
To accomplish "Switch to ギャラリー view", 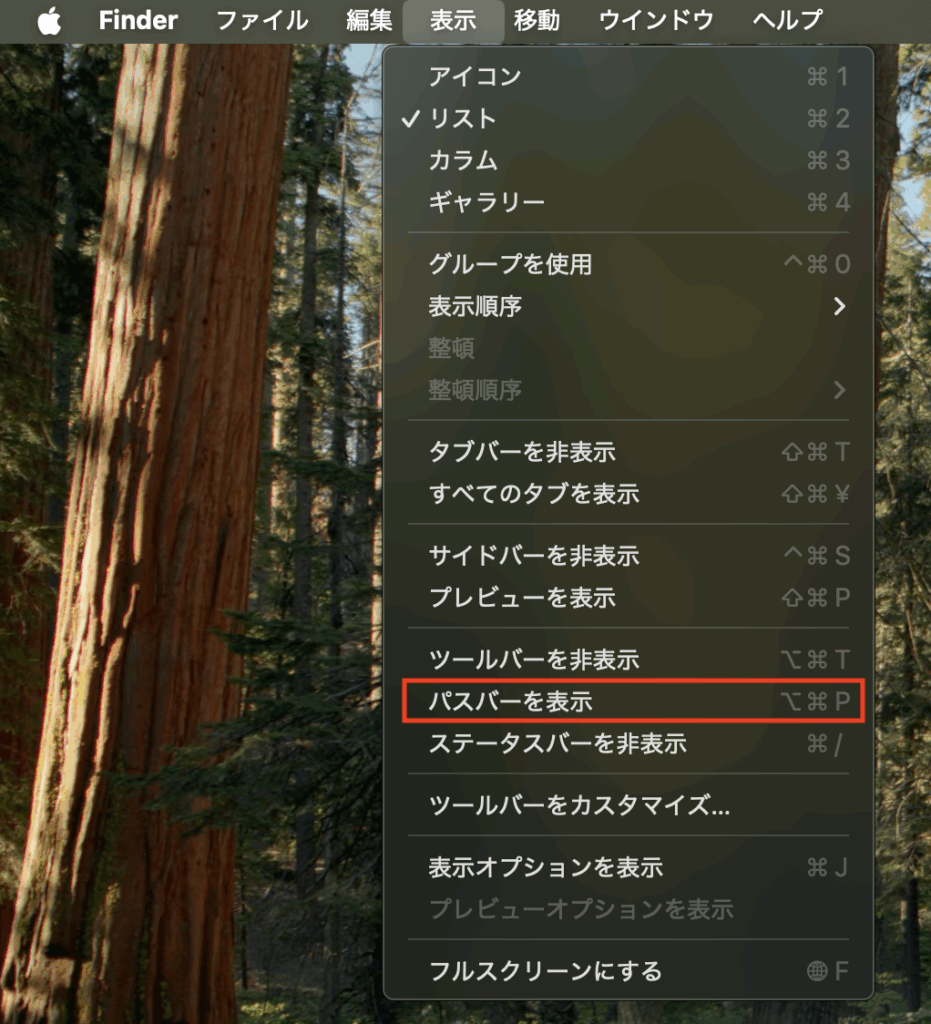I will tap(628, 202).
